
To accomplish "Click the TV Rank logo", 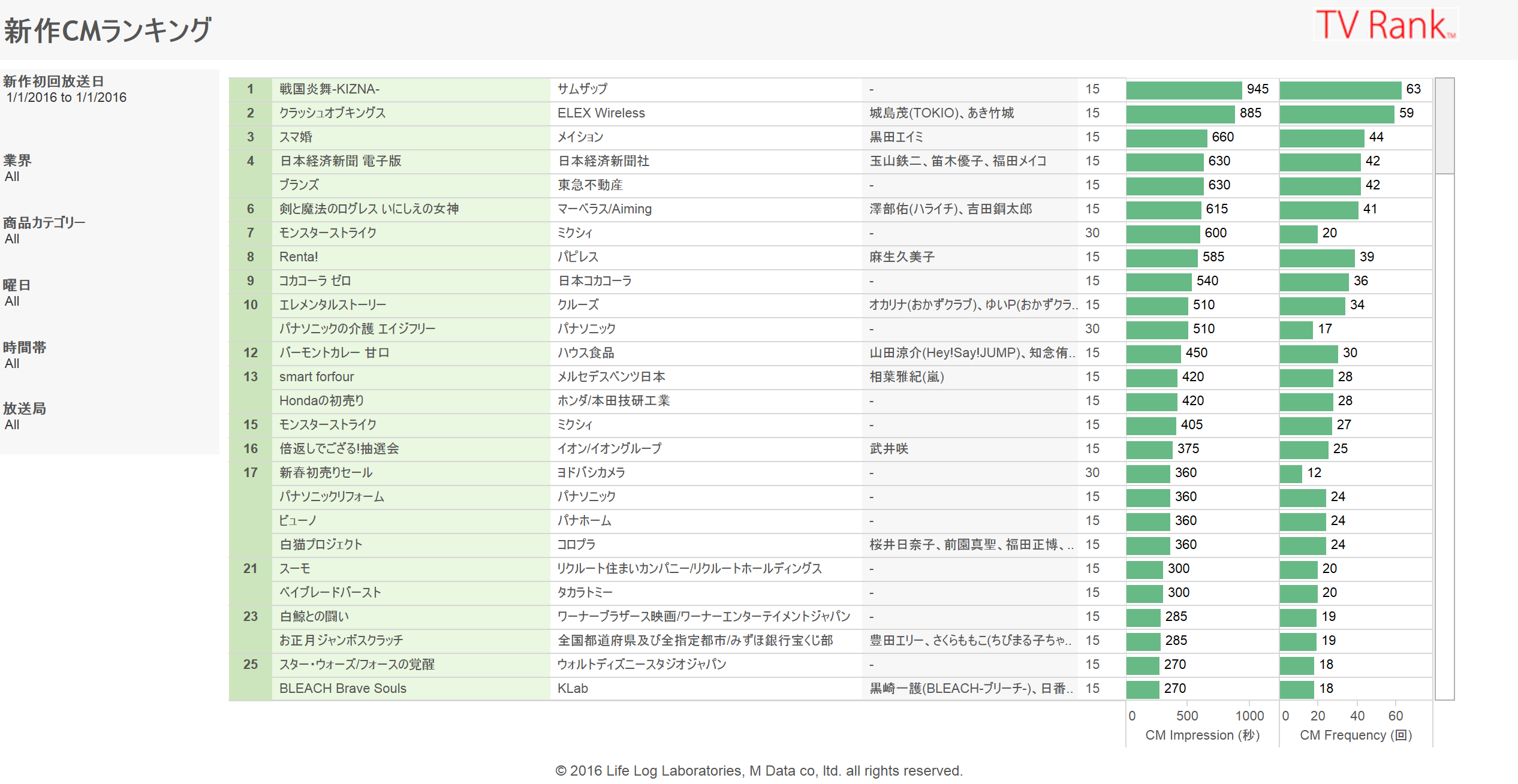I will coord(1385,25).
